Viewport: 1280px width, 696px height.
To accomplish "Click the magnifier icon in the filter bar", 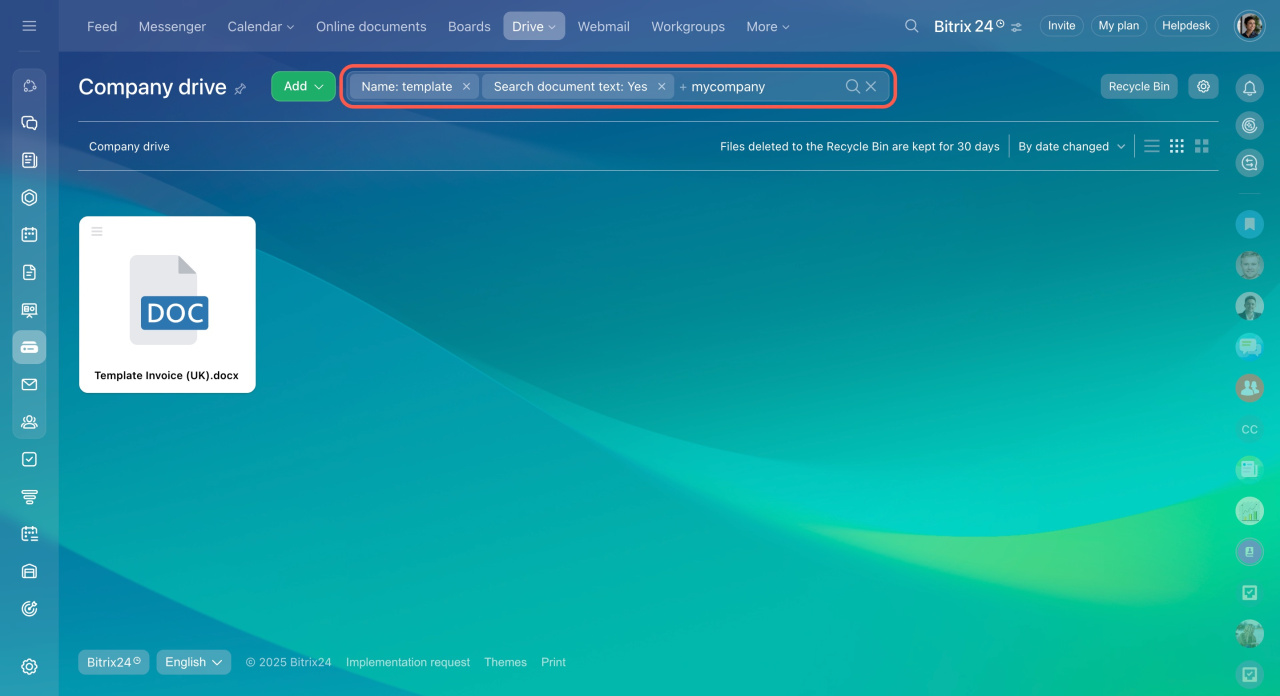I will coord(852,87).
